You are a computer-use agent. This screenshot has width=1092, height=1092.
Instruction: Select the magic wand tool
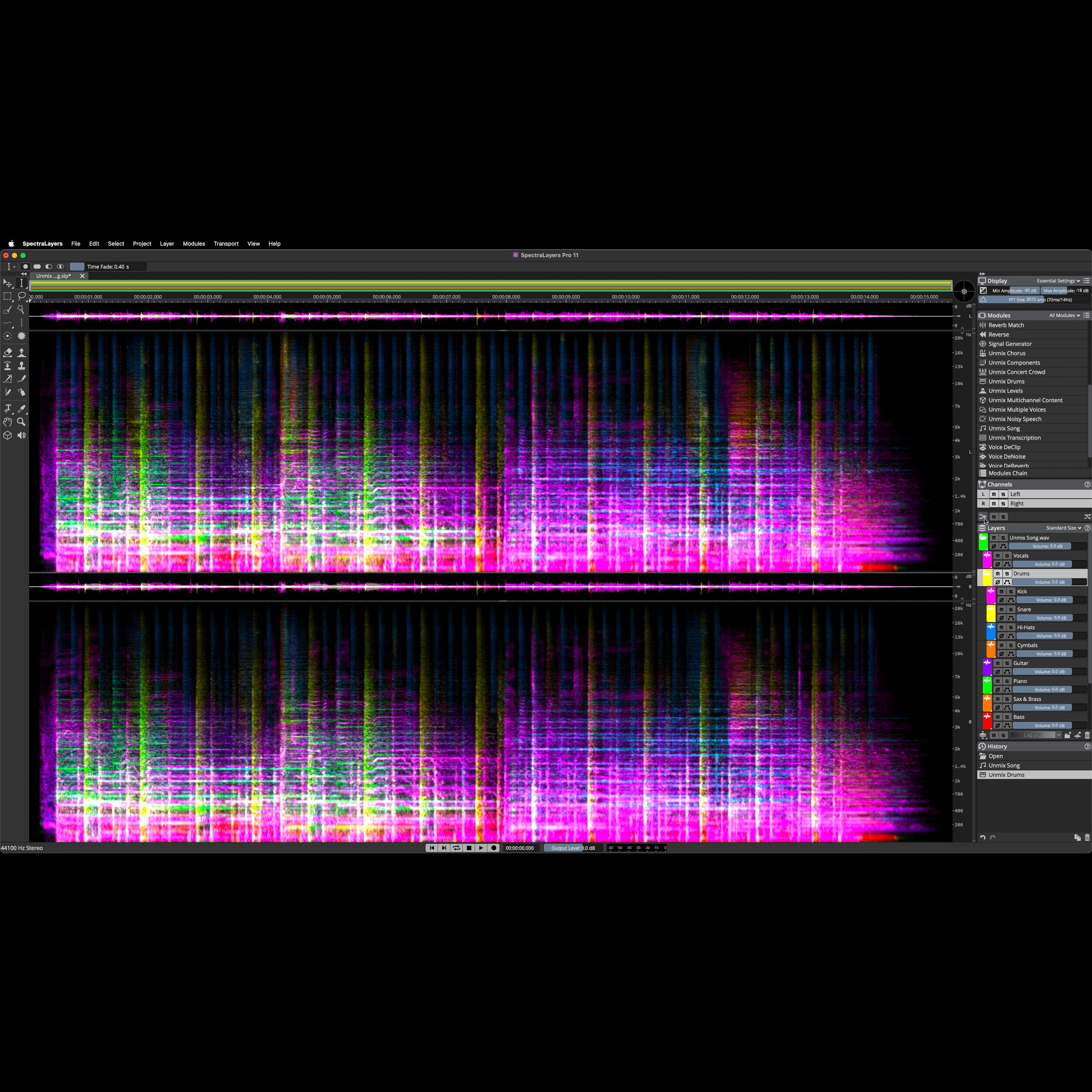[21, 309]
